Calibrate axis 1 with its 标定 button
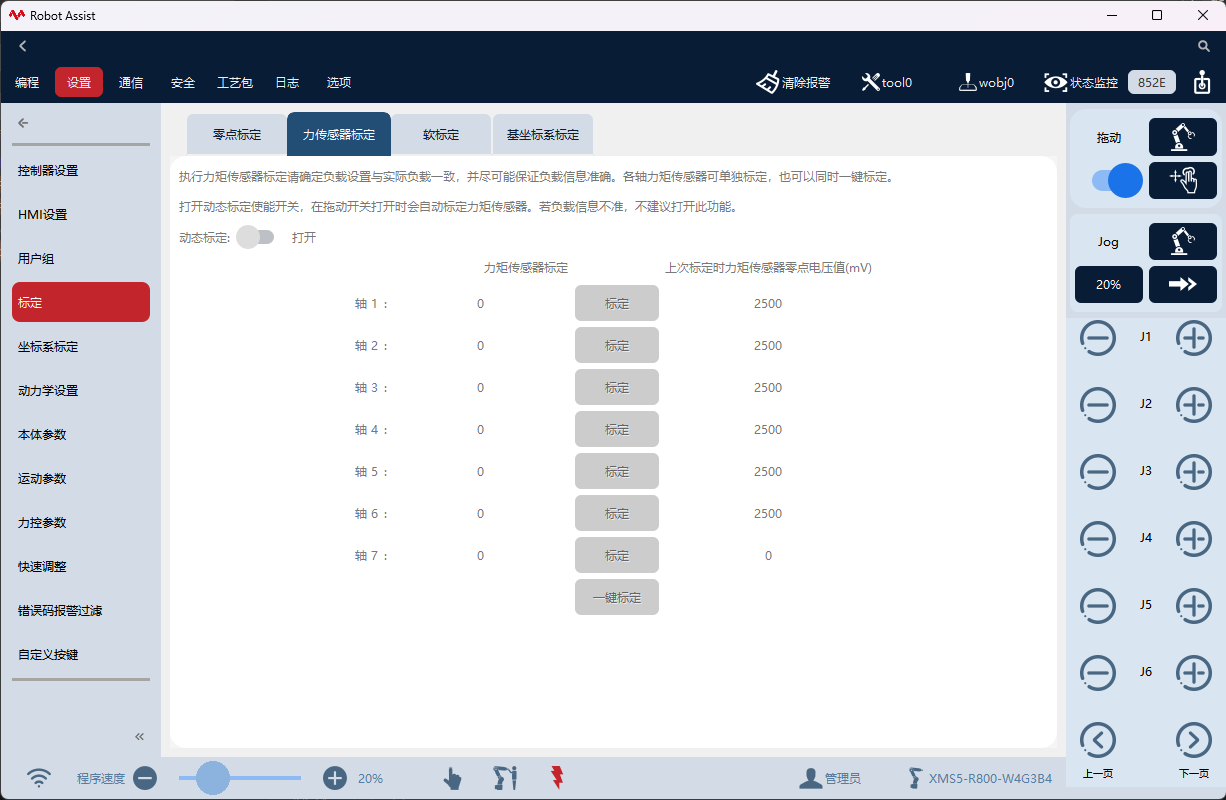This screenshot has width=1226, height=800. pyautogui.click(x=616, y=303)
